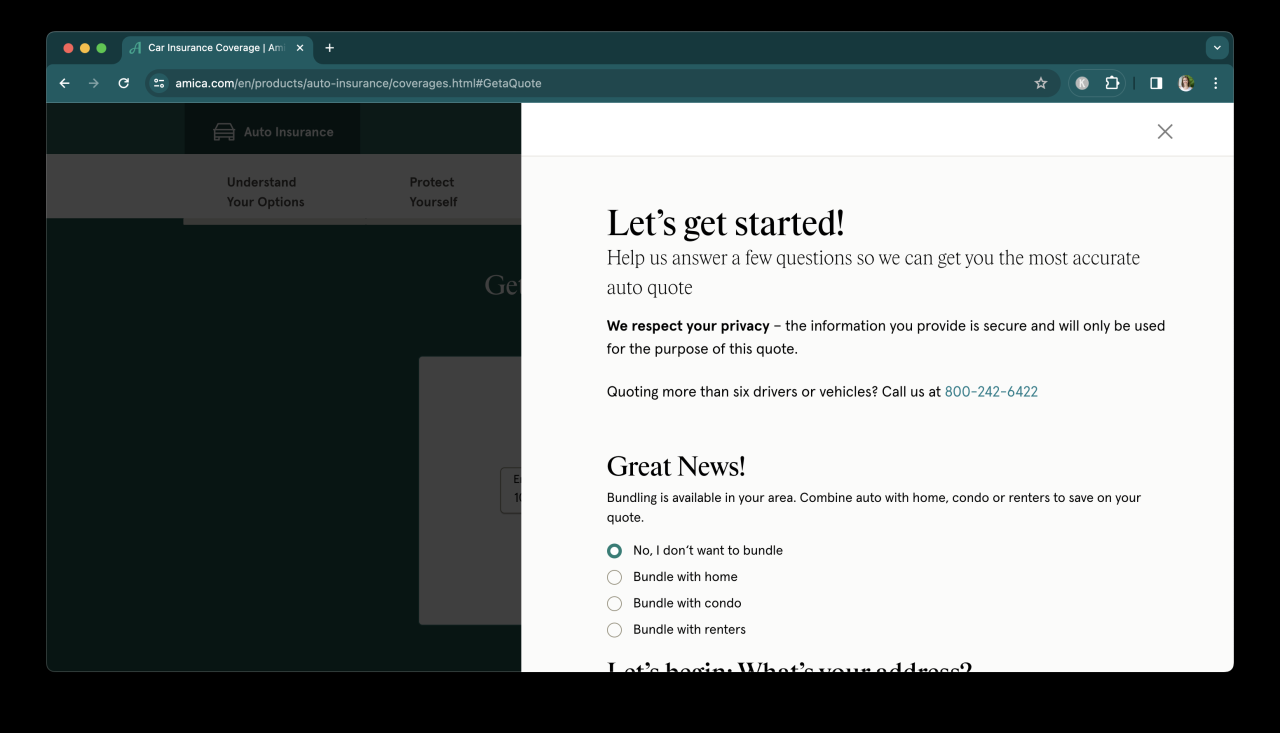The image size is (1280, 733).
Task: Choose Bundle with condo radio button
Action: (x=614, y=604)
